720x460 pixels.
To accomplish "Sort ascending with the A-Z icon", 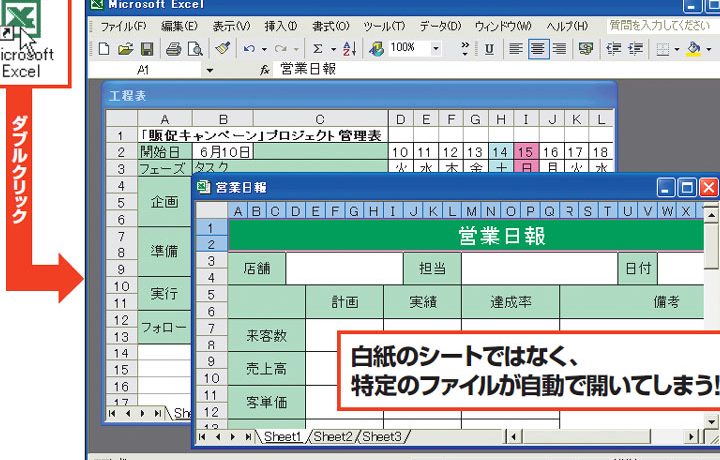I will pyautogui.click(x=349, y=49).
